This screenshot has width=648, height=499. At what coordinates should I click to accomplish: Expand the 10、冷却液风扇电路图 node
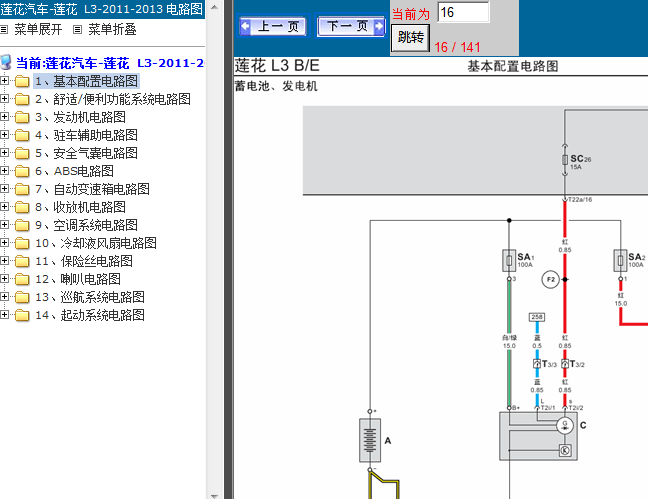point(4,242)
